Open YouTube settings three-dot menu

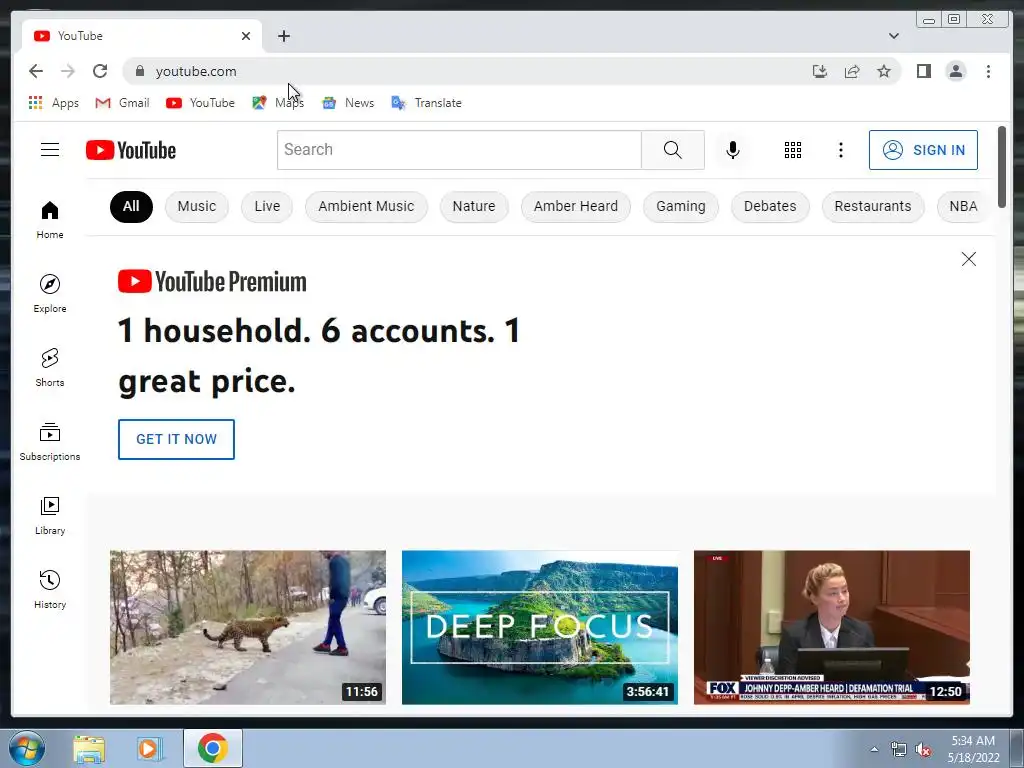840,150
